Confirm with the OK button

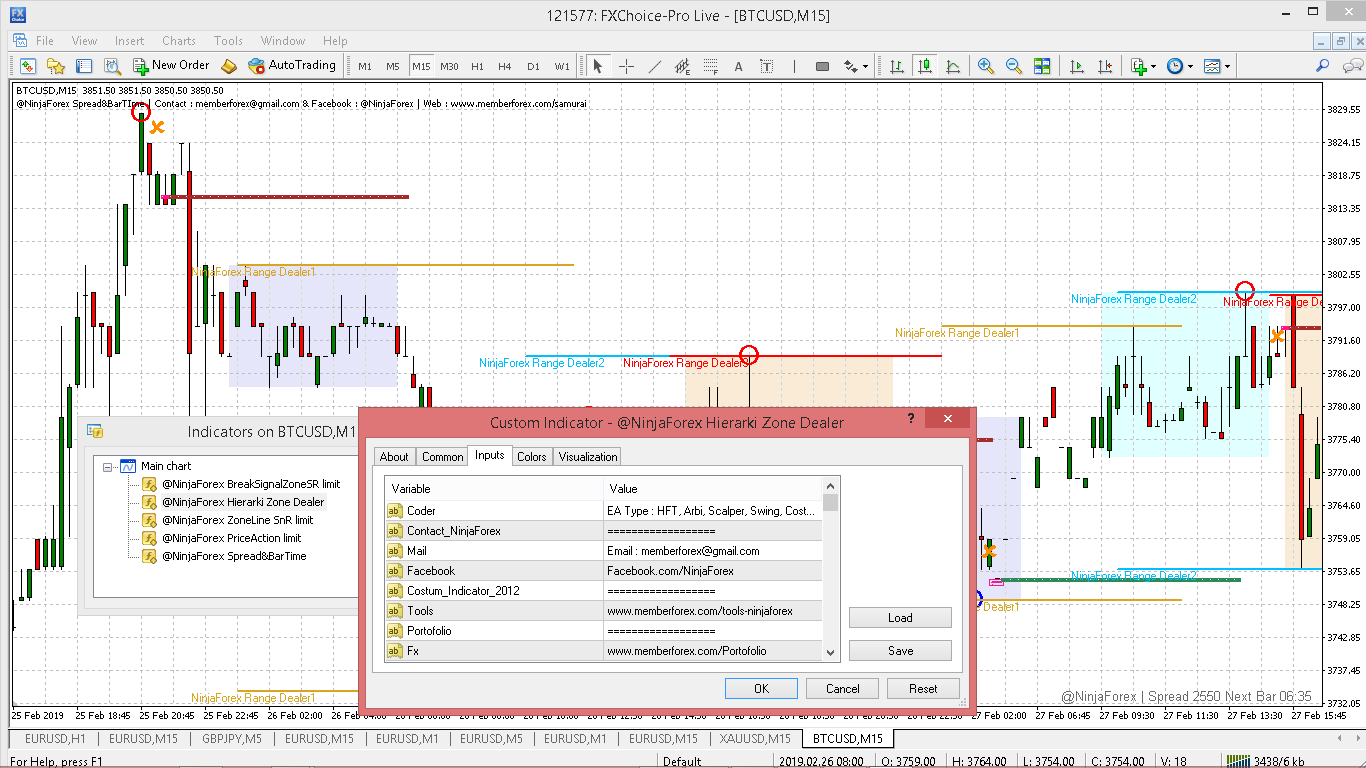coord(761,688)
